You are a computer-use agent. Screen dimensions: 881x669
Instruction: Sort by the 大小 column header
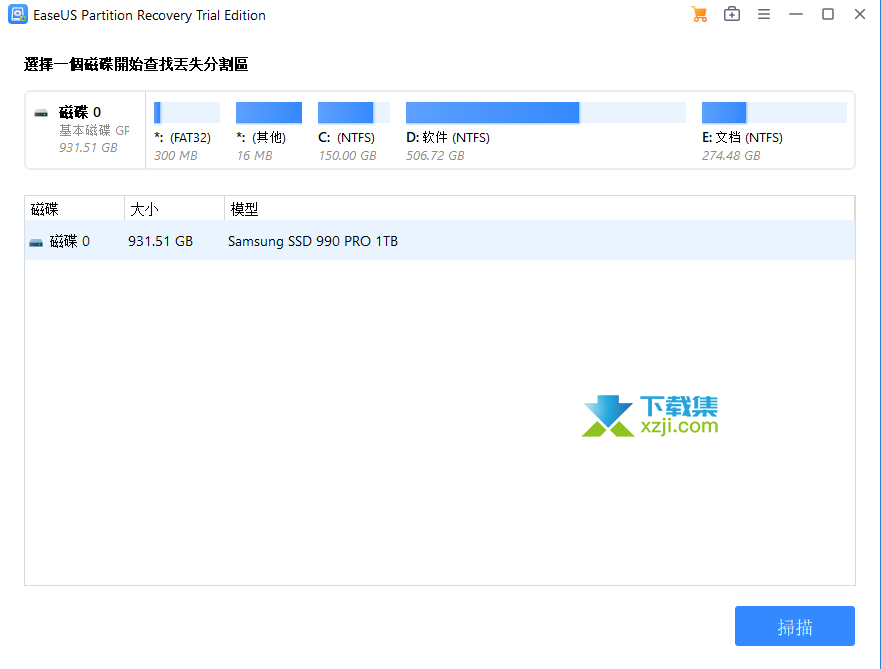pos(174,209)
